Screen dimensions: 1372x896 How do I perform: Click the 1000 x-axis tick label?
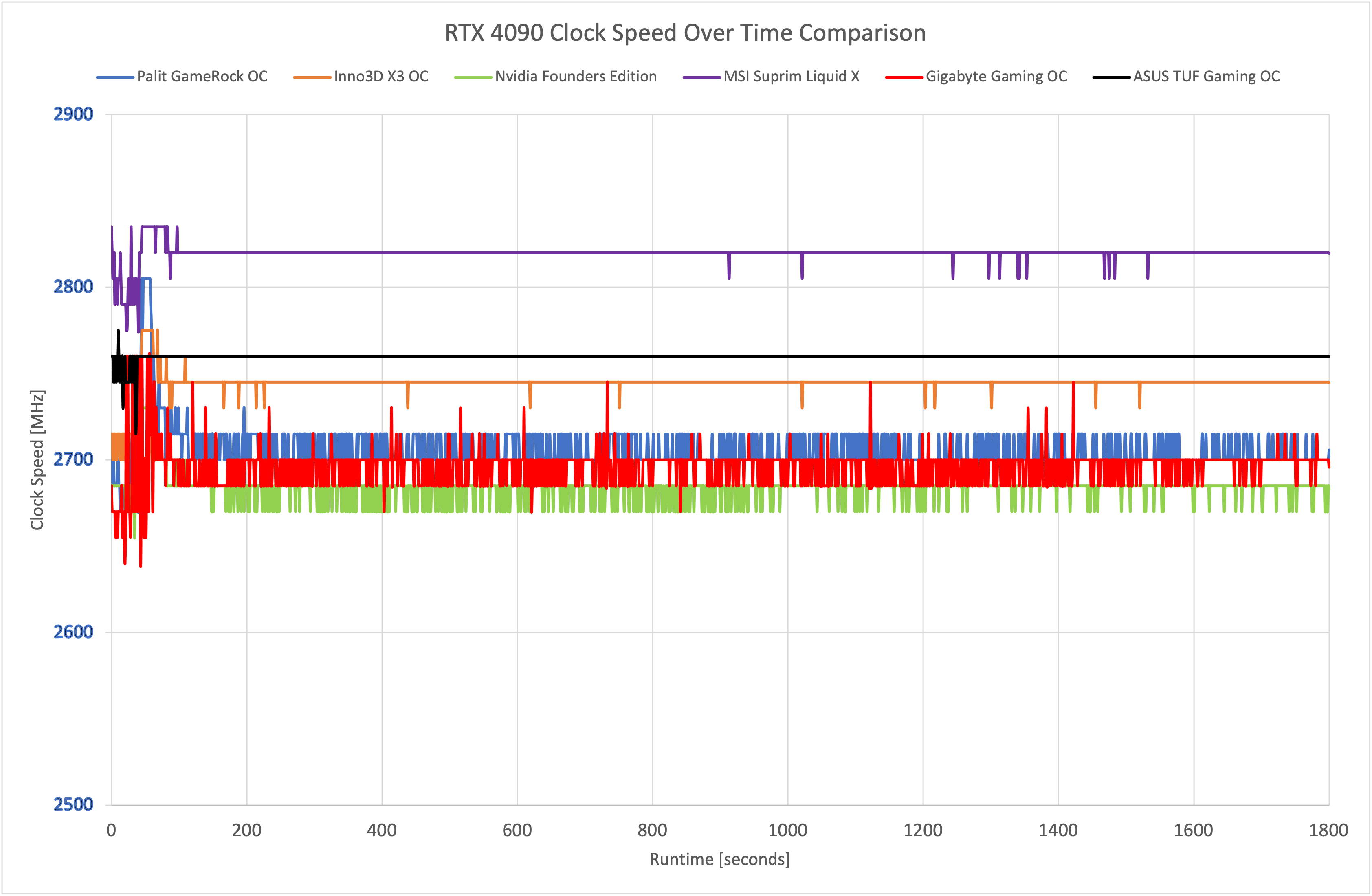click(x=787, y=830)
